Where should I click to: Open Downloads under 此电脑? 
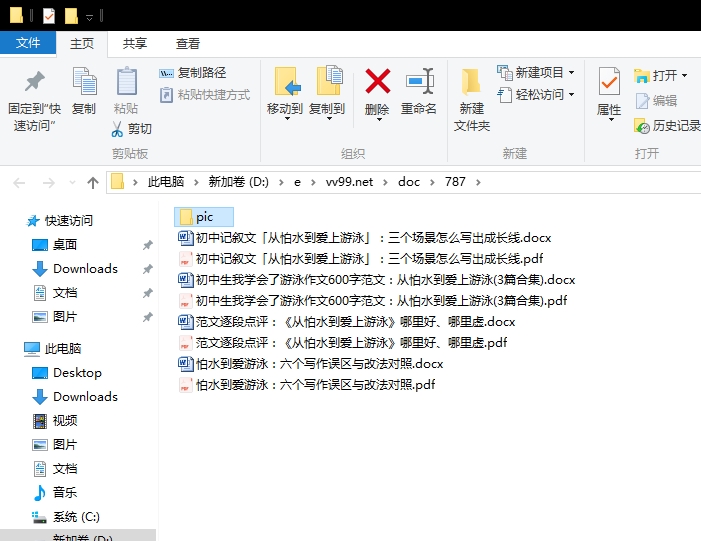tap(75, 397)
